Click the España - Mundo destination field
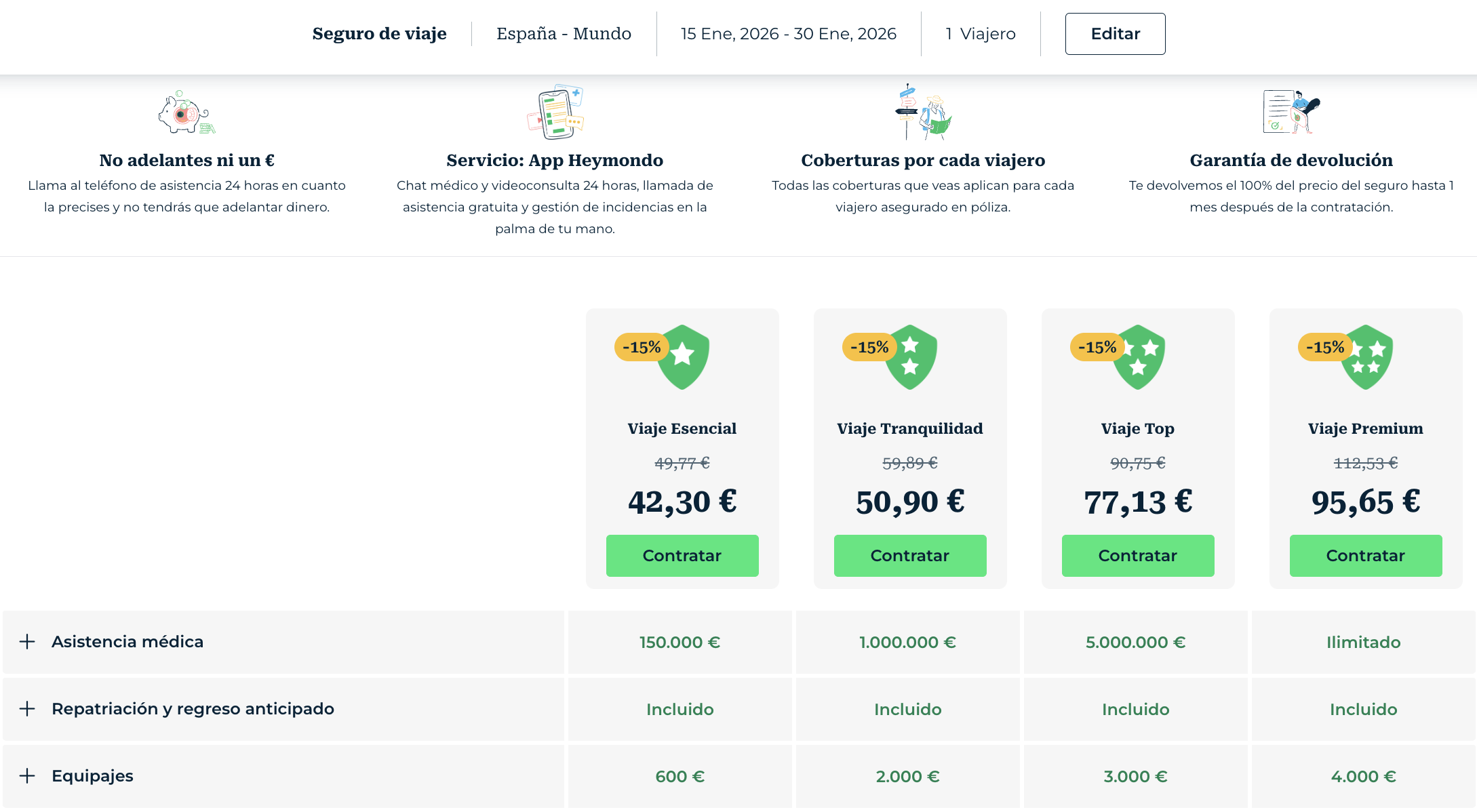Viewport: 1477px width, 812px height. click(564, 34)
